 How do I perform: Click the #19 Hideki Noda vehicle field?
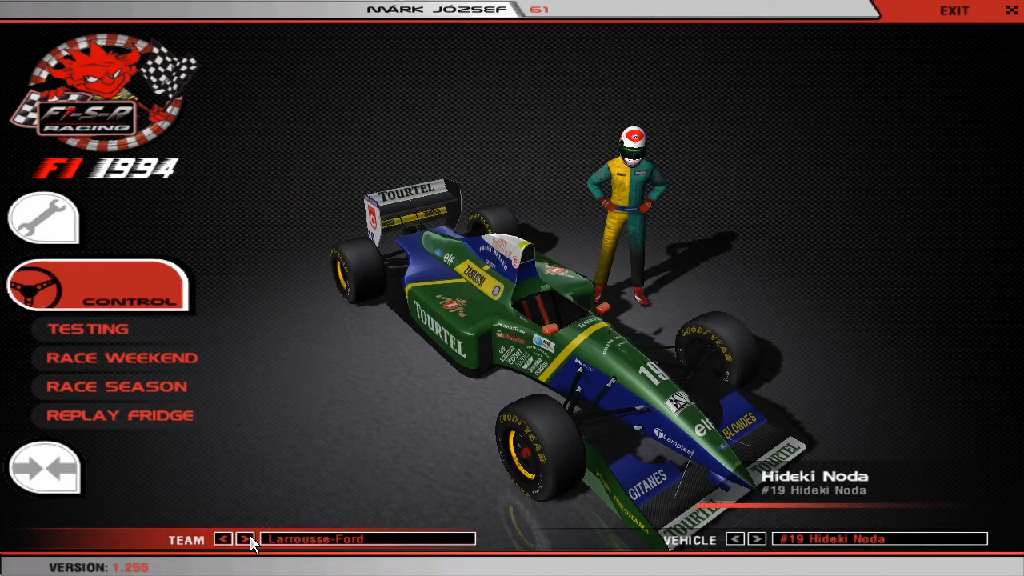pos(880,539)
